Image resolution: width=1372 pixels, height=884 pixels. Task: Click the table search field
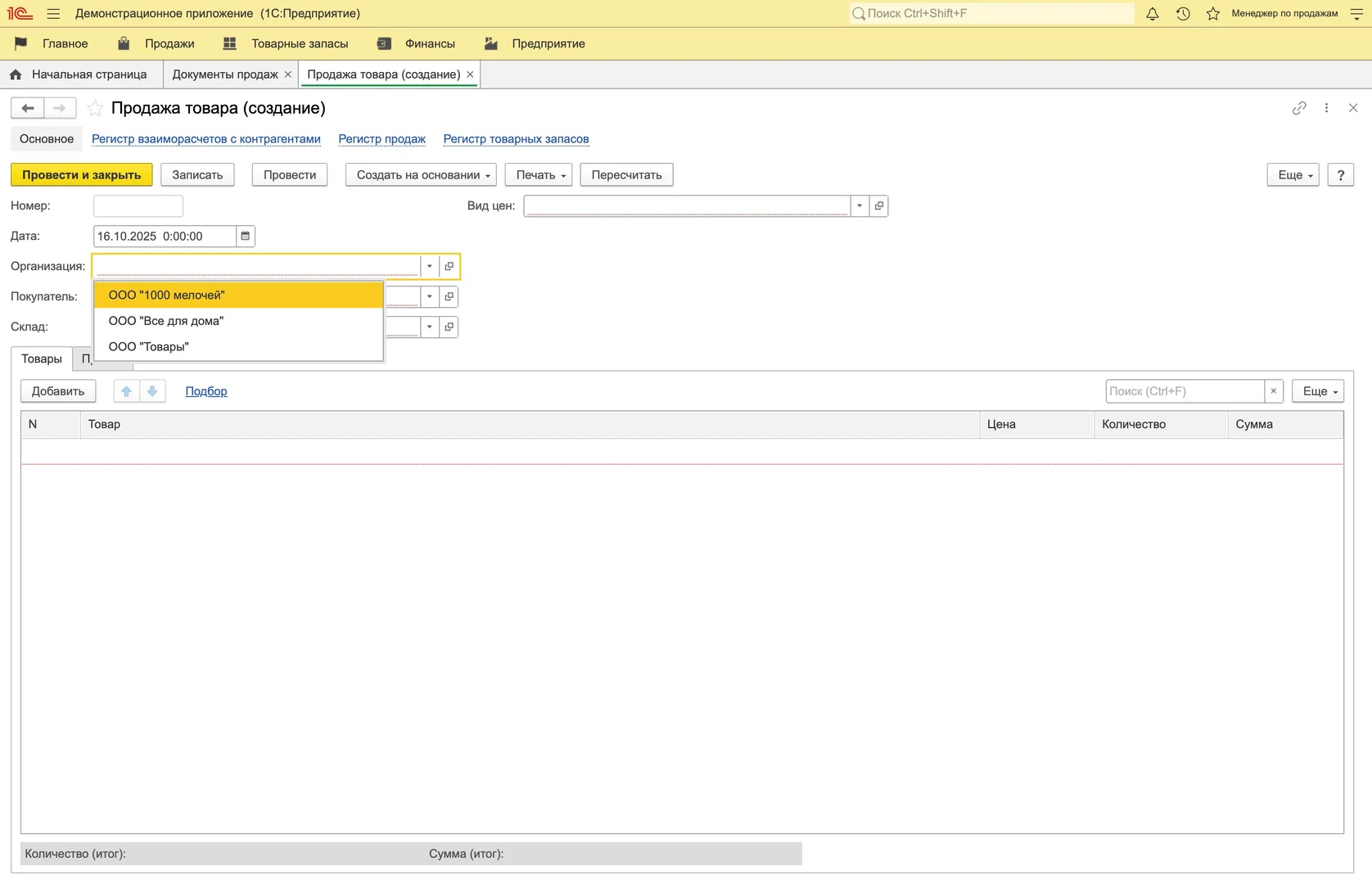[x=1184, y=391]
